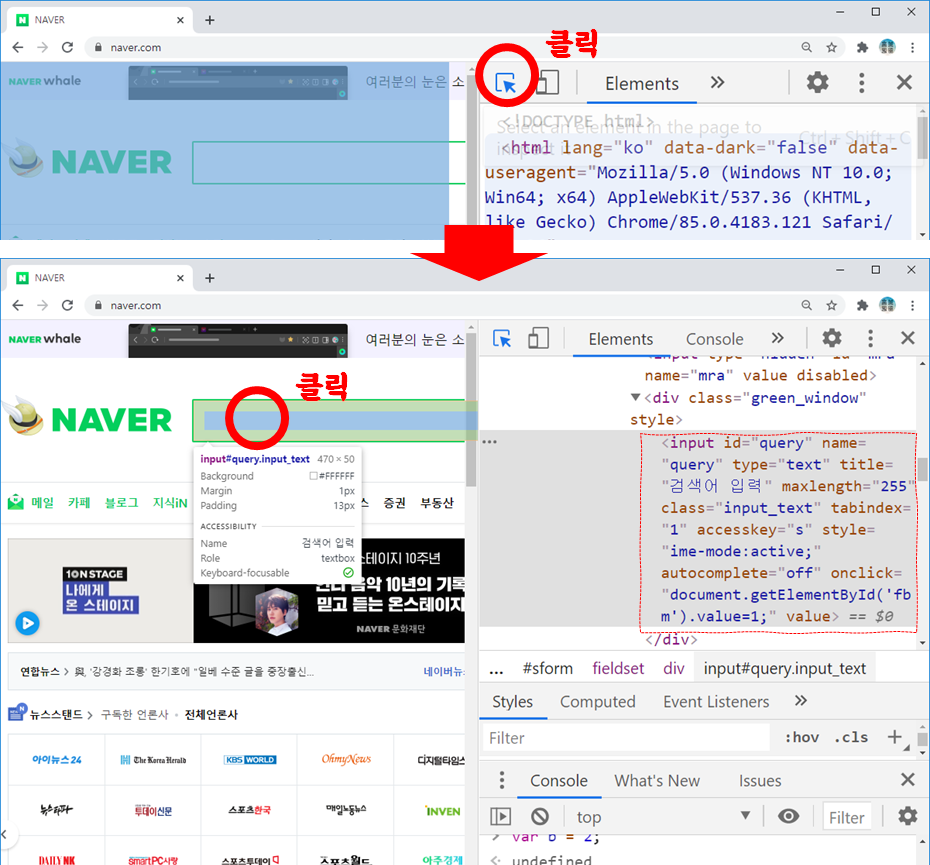Viewport: 930px width, 865px height.
Task: Click back arrow in the lower browser window
Action: click(x=18, y=306)
